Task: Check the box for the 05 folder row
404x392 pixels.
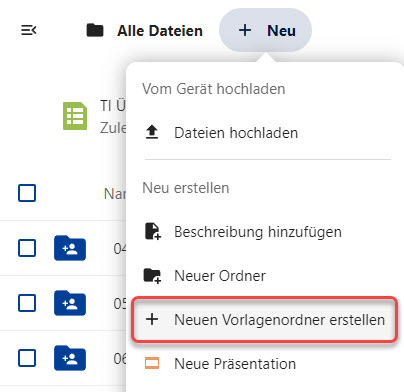Action: 27,303
